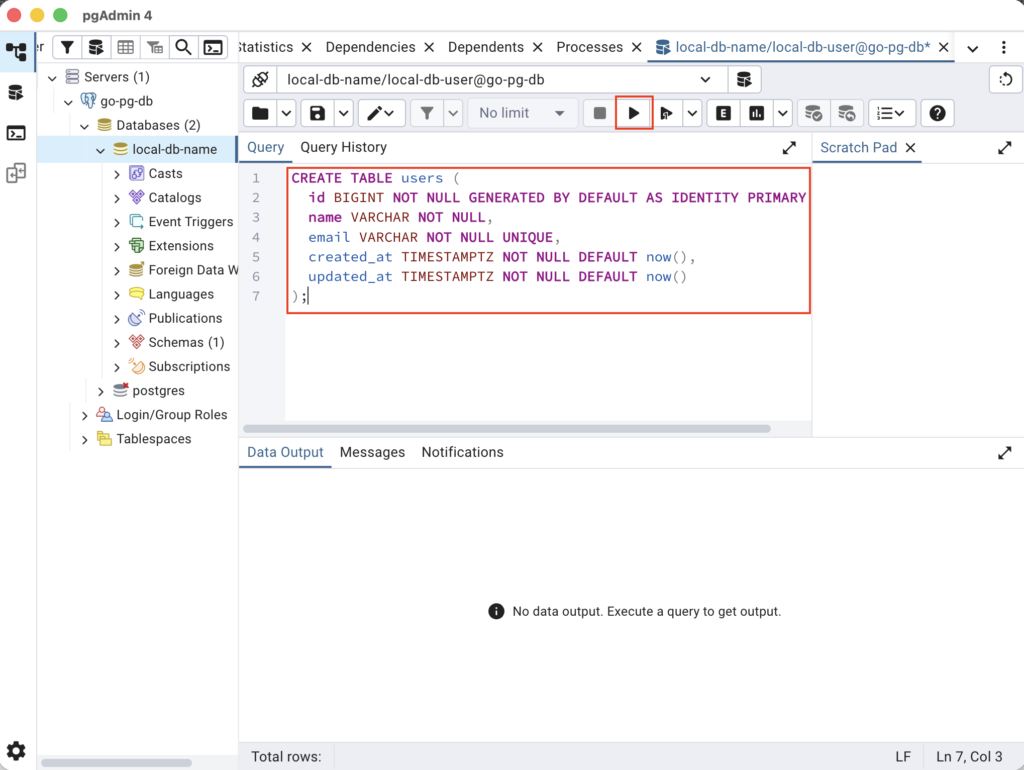The height and width of the screenshot is (770, 1024).
Task: Click the Commit transaction icon
Action: click(x=814, y=113)
